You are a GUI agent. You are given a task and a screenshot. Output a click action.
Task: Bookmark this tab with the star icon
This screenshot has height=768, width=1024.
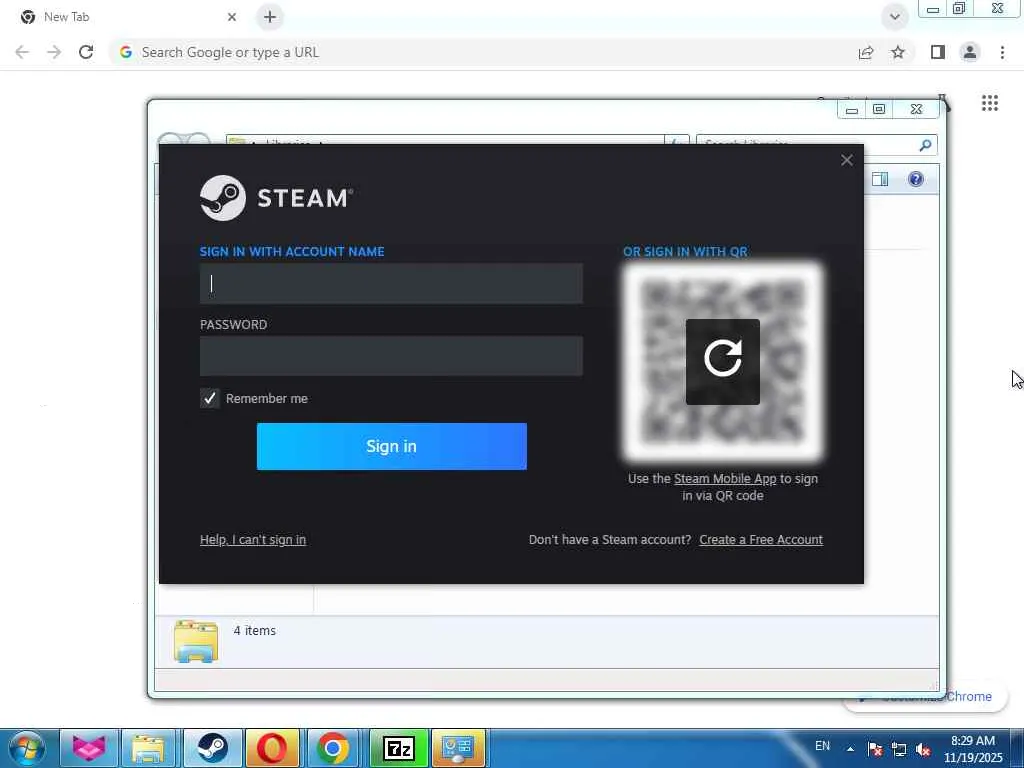pos(898,52)
